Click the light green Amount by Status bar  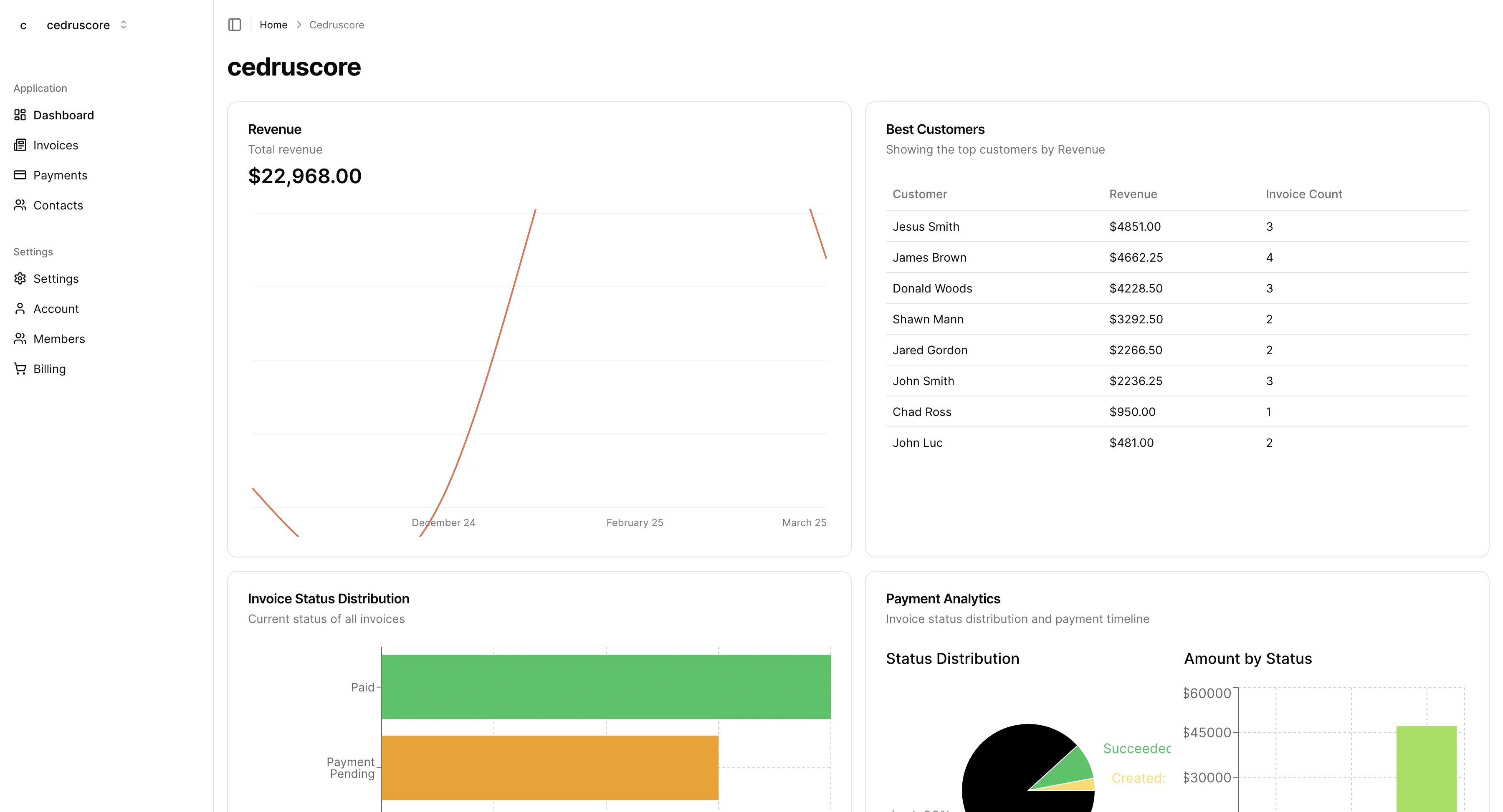[1426, 769]
